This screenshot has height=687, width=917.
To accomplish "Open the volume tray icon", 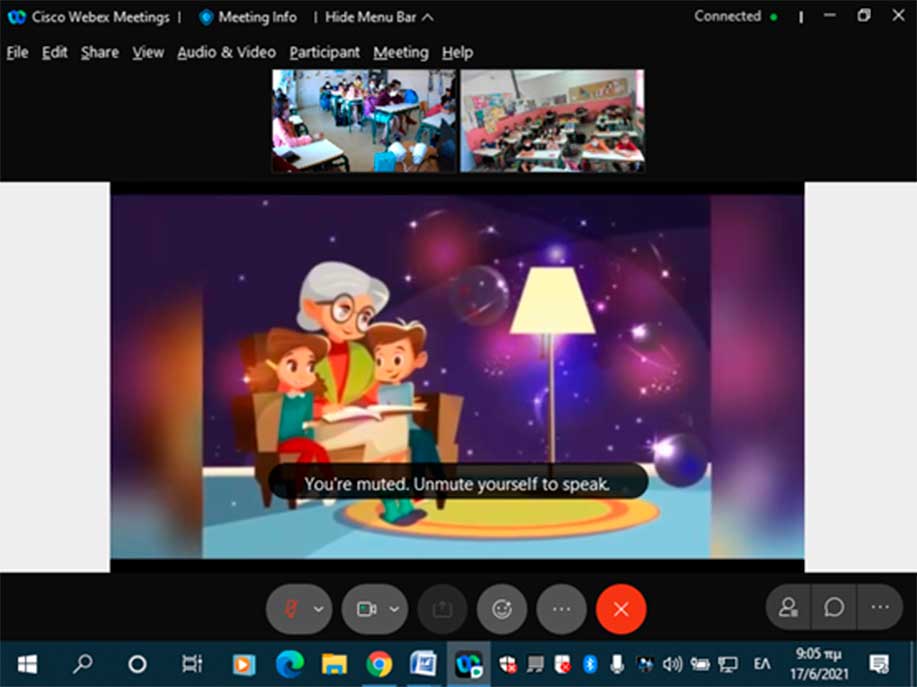I will point(673,664).
